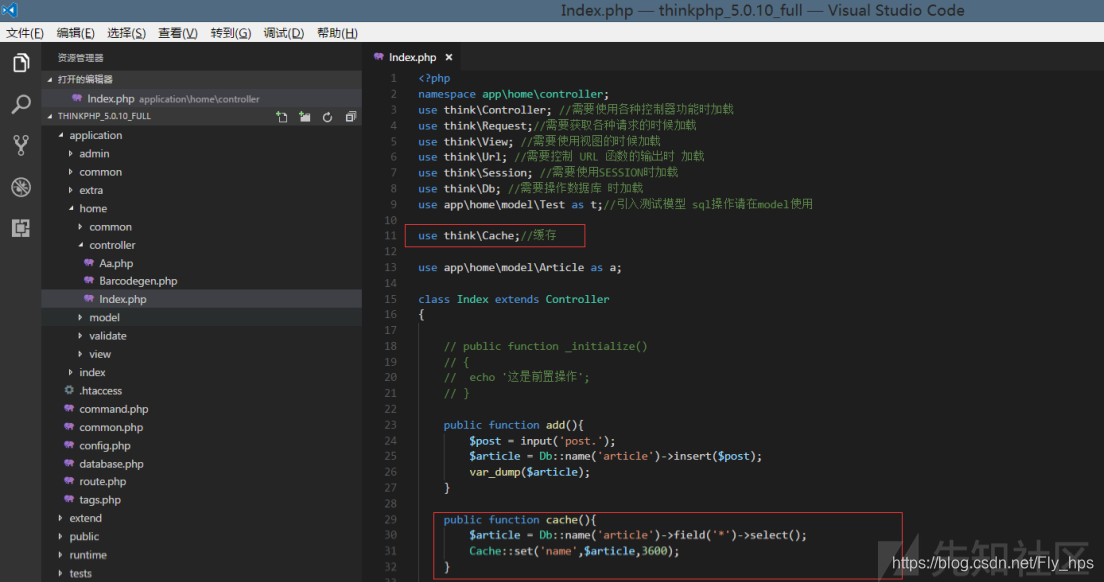Open the Source Control view
Viewport: 1104px width, 582px height.
click(x=21, y=146)
